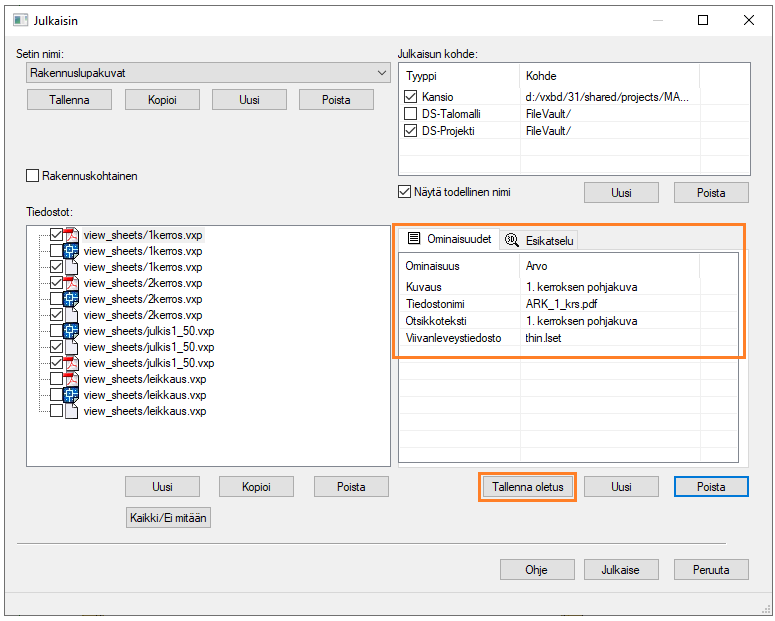Click the PDF icon of 2kerros.vxp
775x621 pixels.
point(72,283)
